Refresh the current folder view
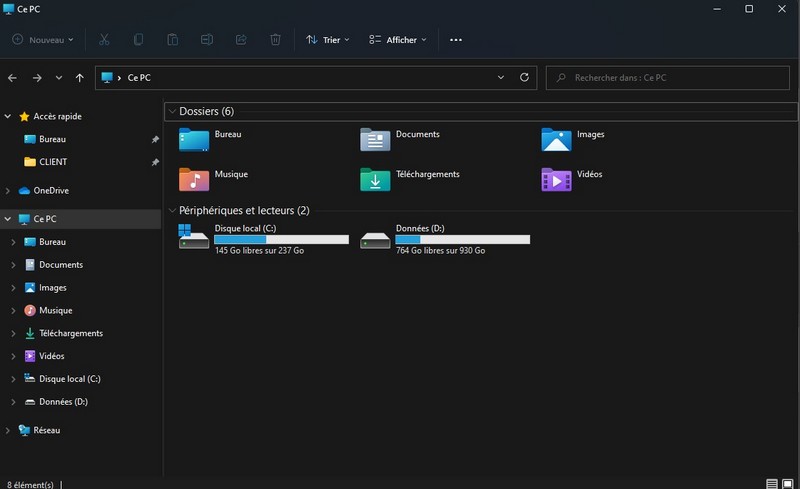 (524, 77)
